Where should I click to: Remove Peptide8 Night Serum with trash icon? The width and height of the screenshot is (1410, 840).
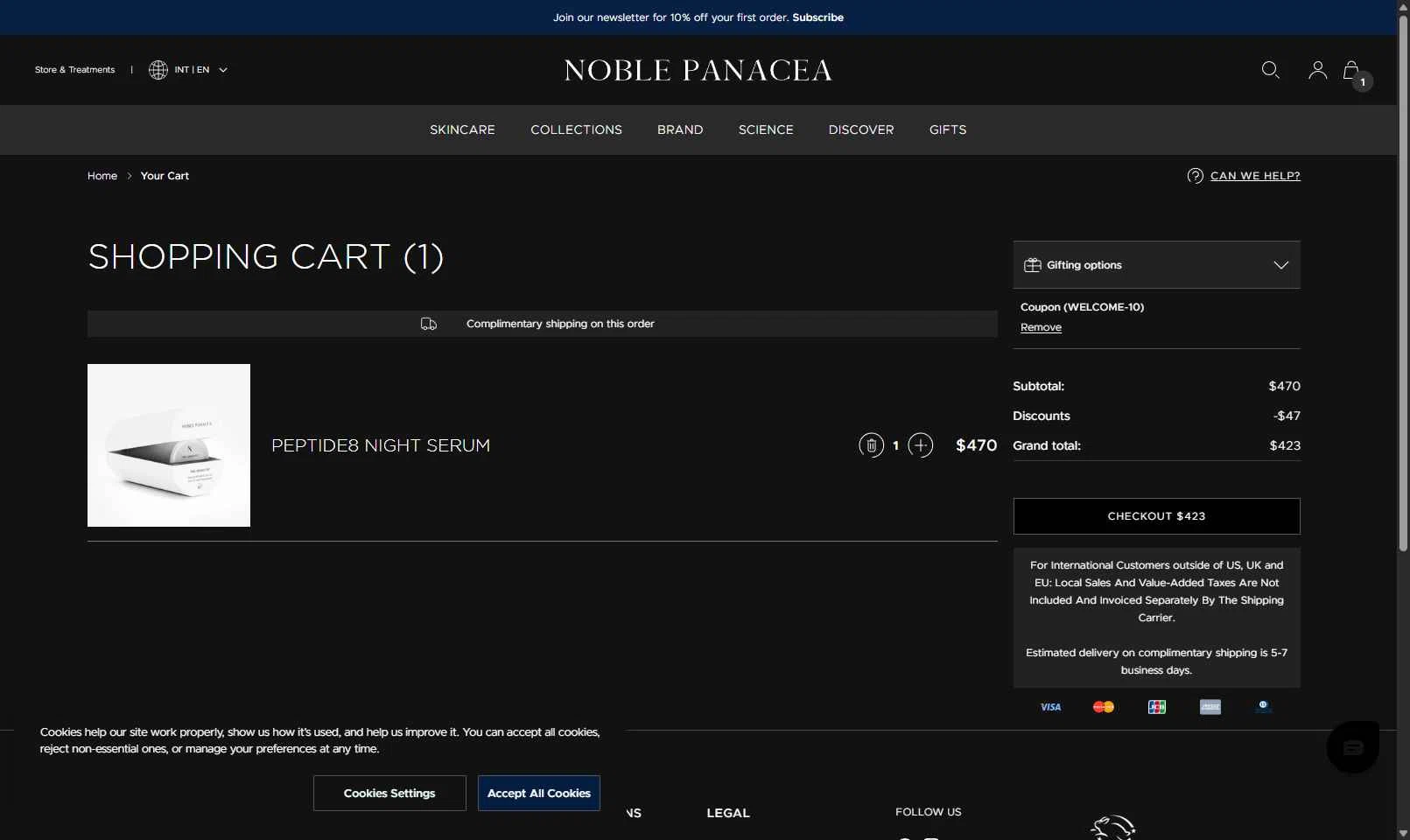871,445
